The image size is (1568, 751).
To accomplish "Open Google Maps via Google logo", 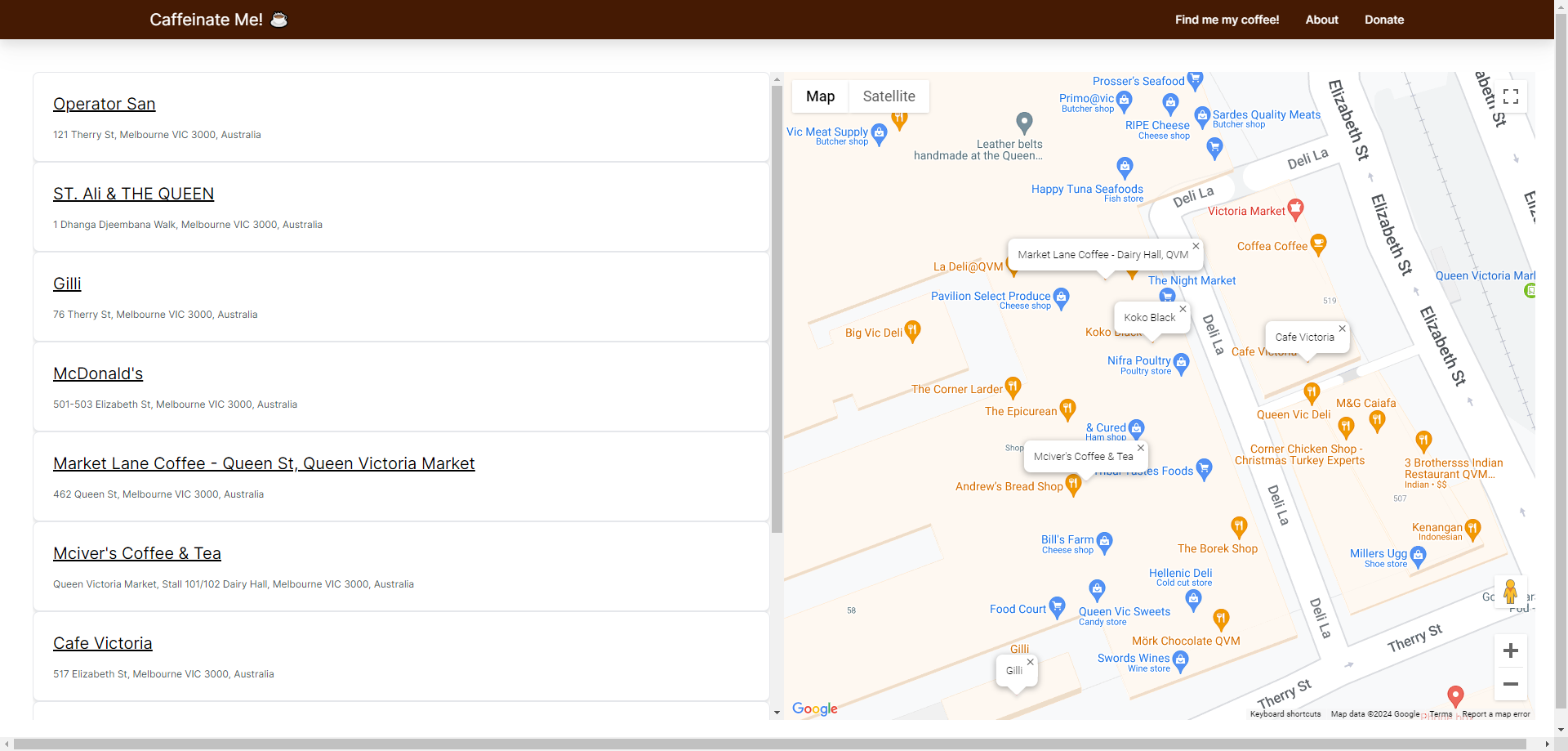I will (815, 709).
